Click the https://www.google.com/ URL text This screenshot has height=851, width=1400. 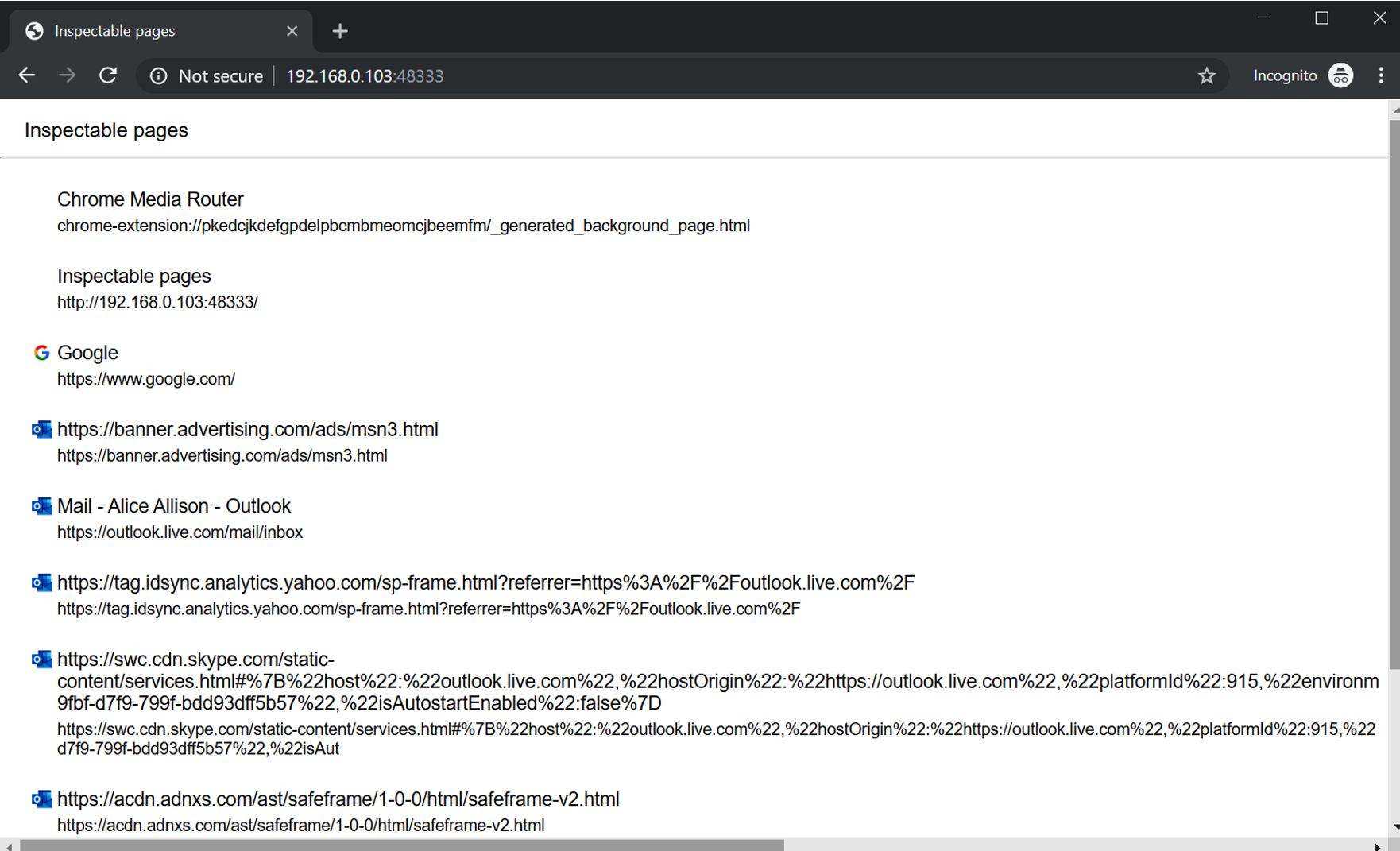pos(146,379)
